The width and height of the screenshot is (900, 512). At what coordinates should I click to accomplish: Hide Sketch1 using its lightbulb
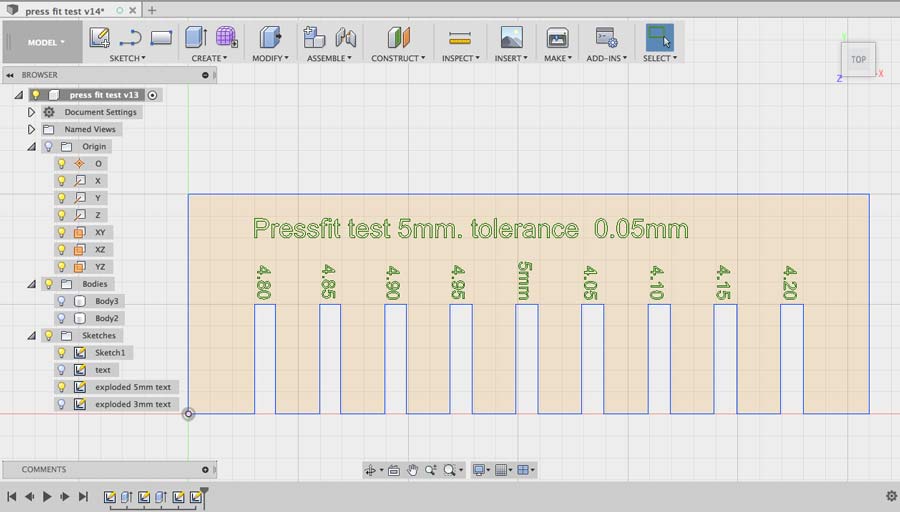tap(61, 353)
